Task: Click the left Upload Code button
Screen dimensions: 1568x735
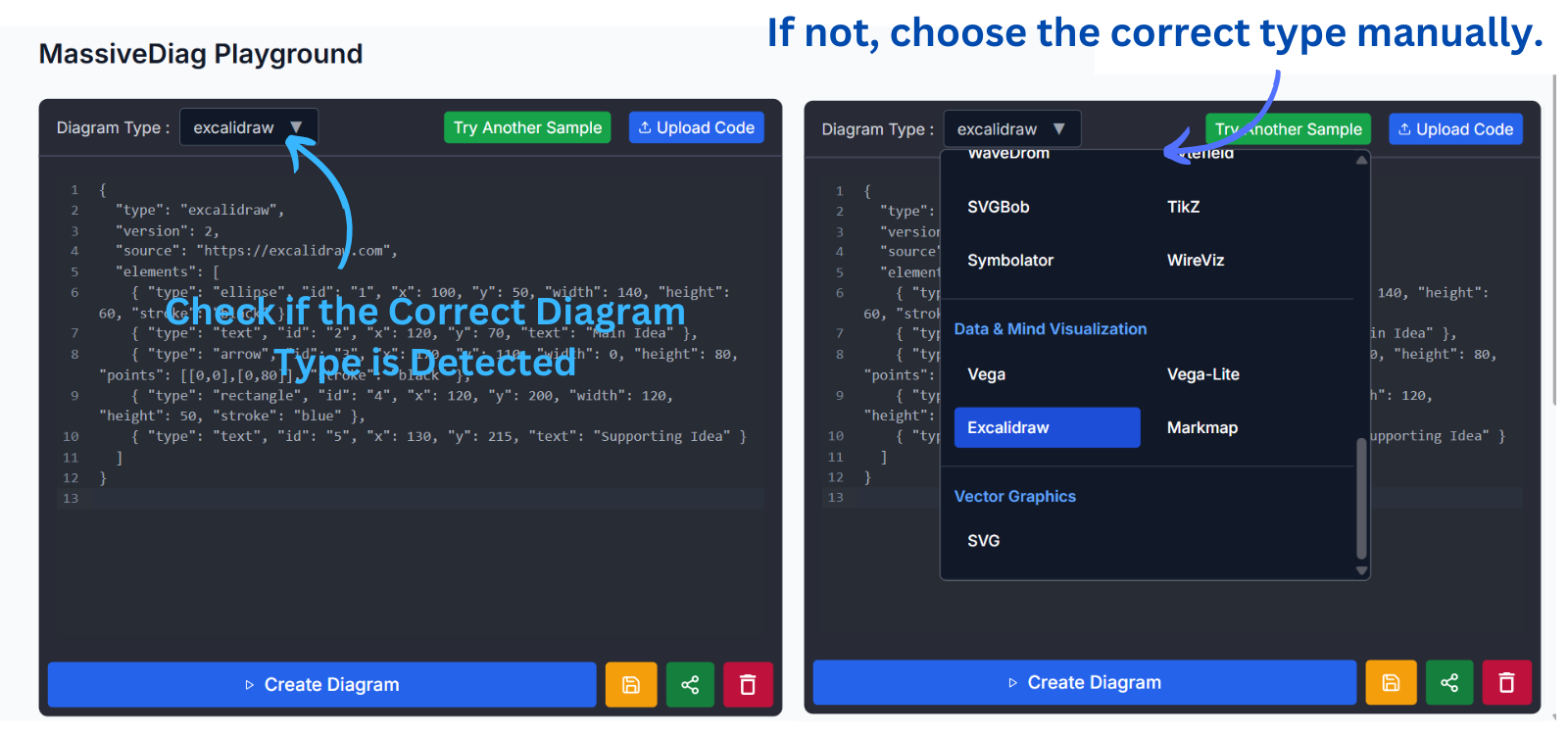Action: tap(696, 127)
